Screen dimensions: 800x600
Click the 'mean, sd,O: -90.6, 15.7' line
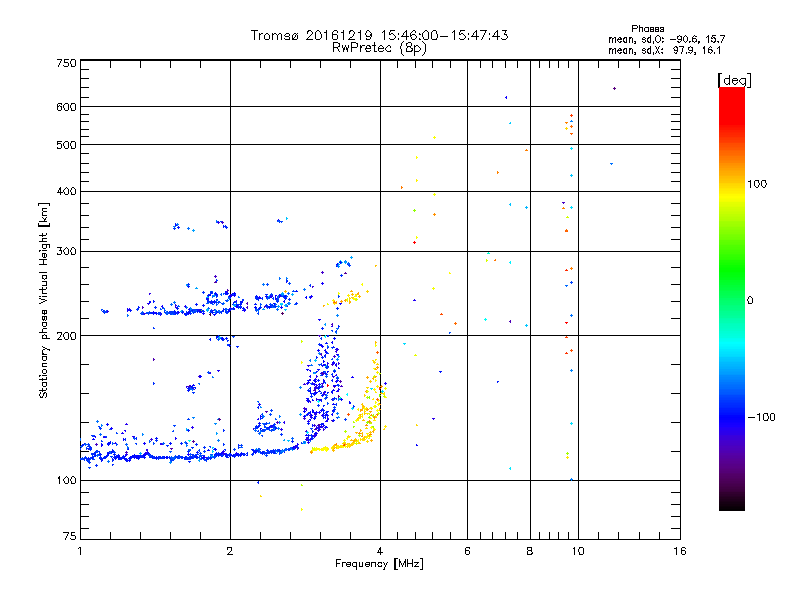point(666,39)
